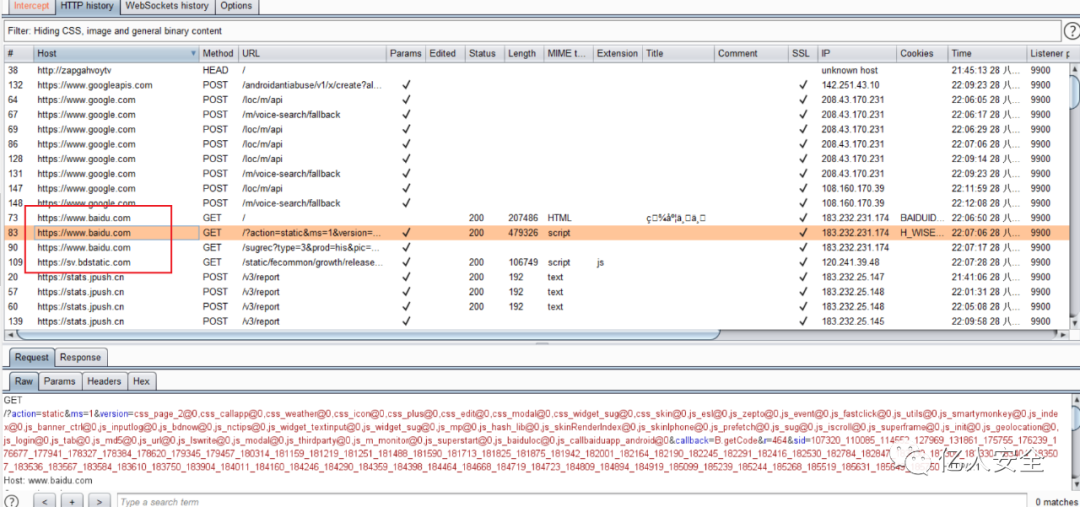Click the BAIDUID cookie cell
This screenshot has height=507, width=1080.
pos(922,218)
